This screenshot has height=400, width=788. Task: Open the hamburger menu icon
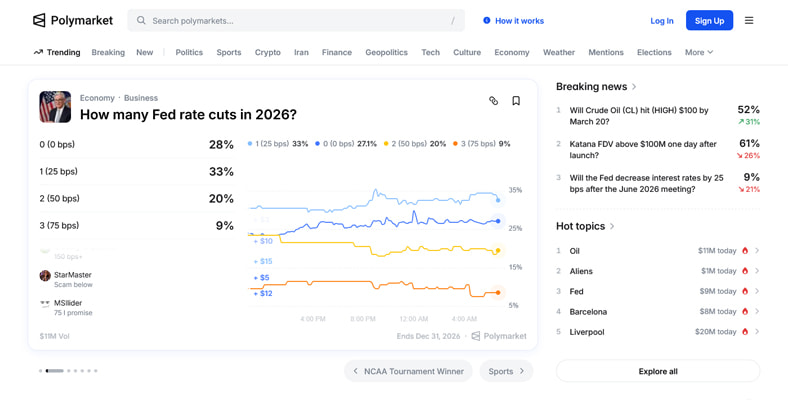[x=749, y=20]
